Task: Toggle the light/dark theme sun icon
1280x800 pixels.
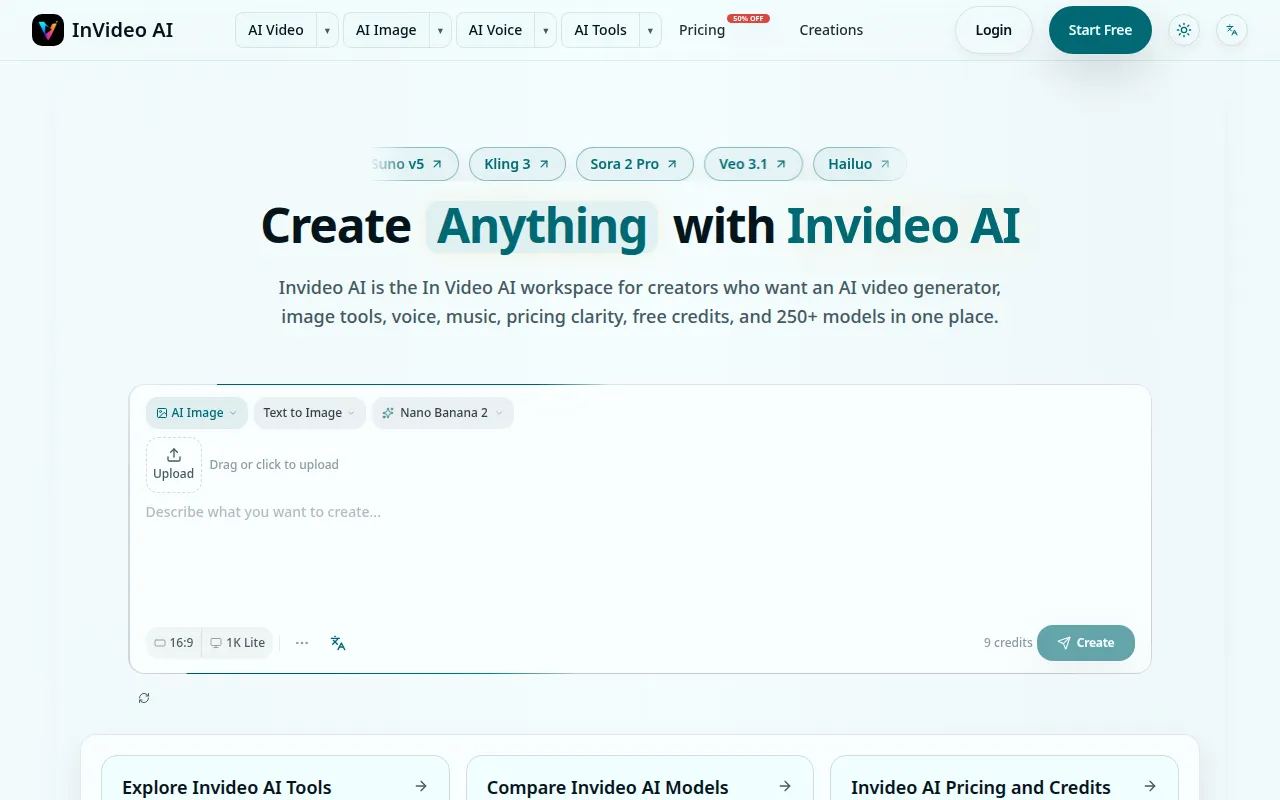Action: point(1184,30)
